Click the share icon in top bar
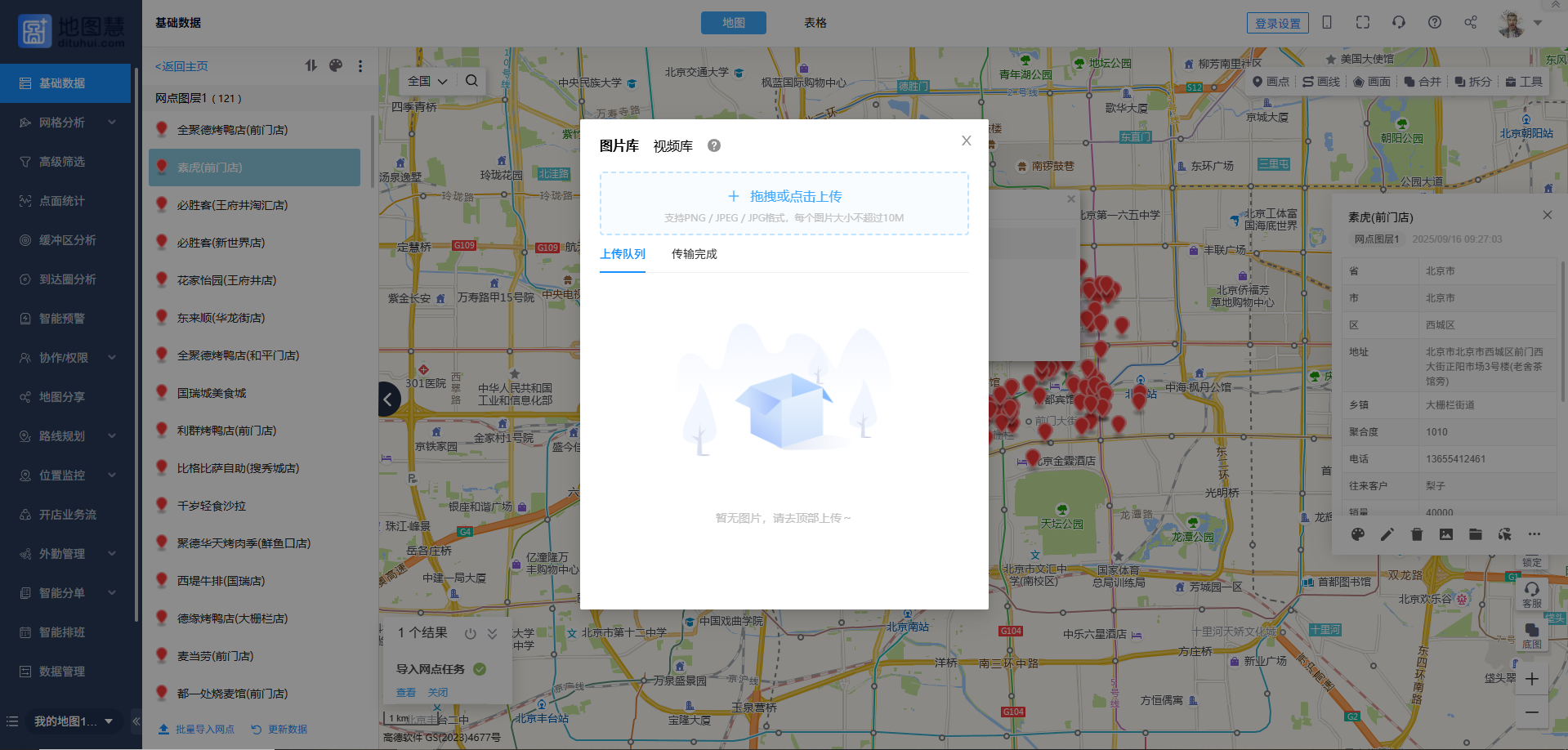Viewport: 1568px width, 750px height. point(1470,23)
